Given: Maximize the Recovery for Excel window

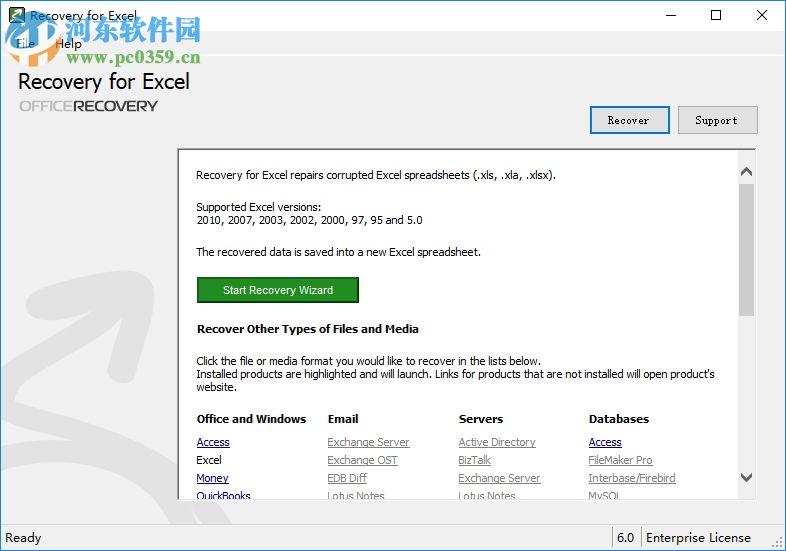Looking at the screenshot, I should point(716,15).
